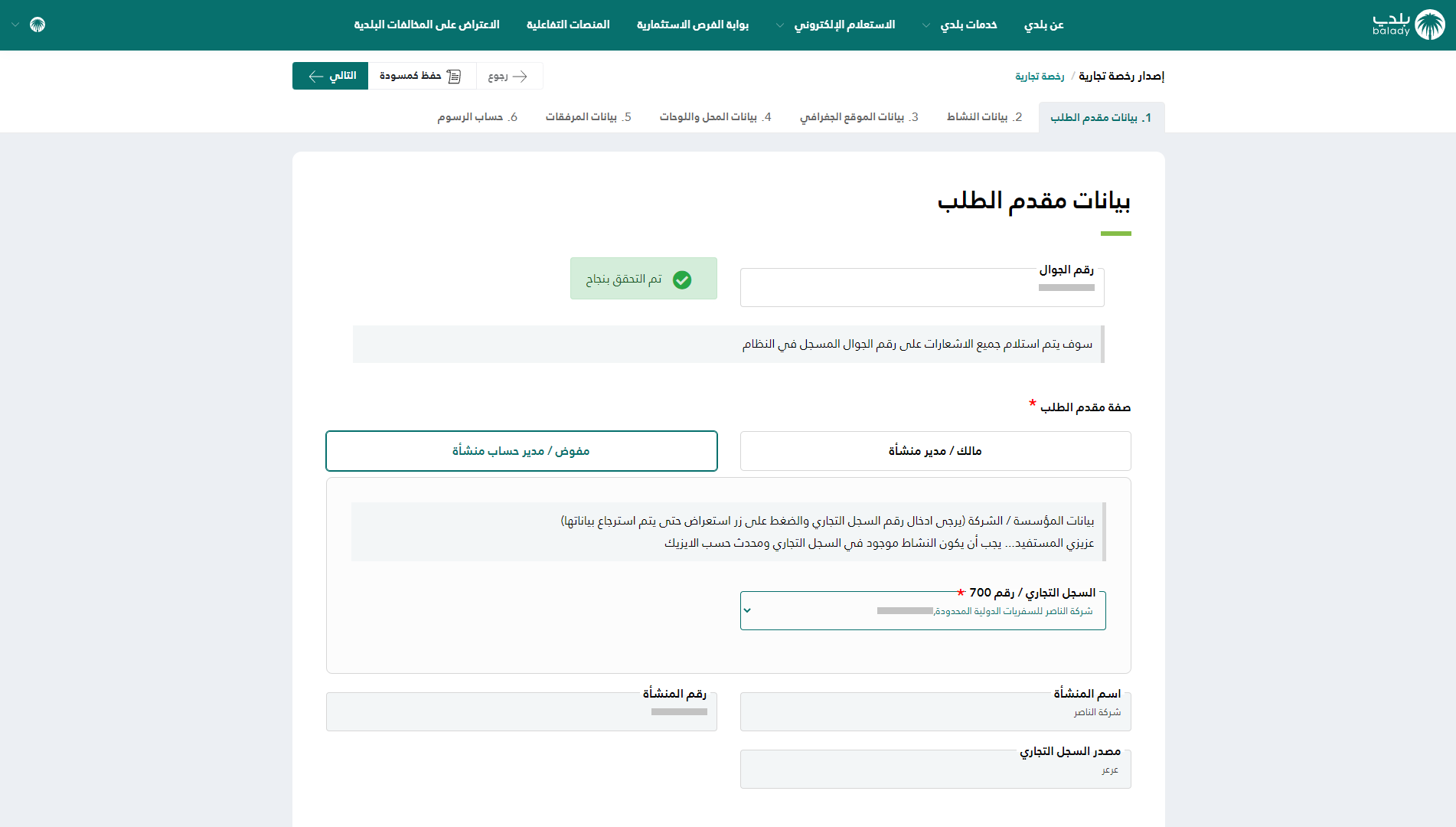Switch to بيانات النشاط tab
The width and height of the screenshot is (1456, 827).
[984, 117]
